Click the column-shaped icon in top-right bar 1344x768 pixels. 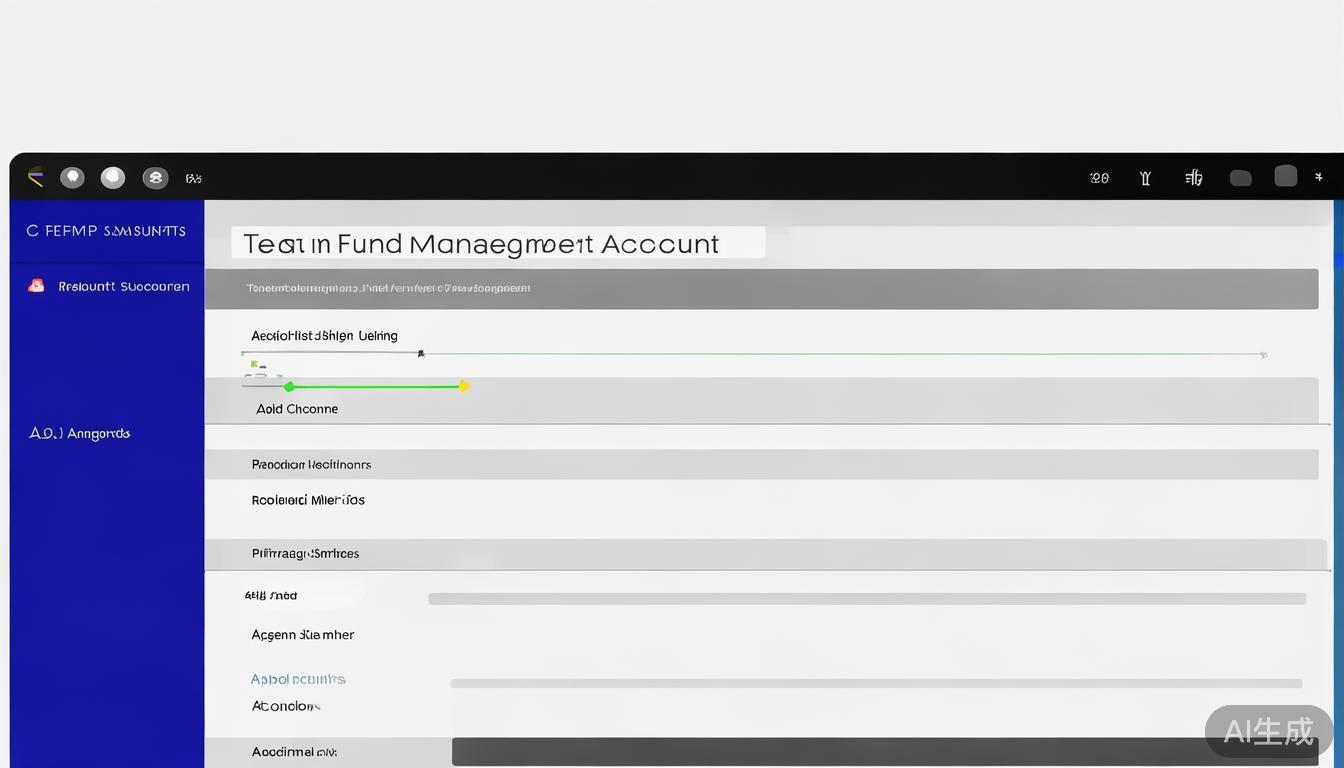(x=1145, y=178)
